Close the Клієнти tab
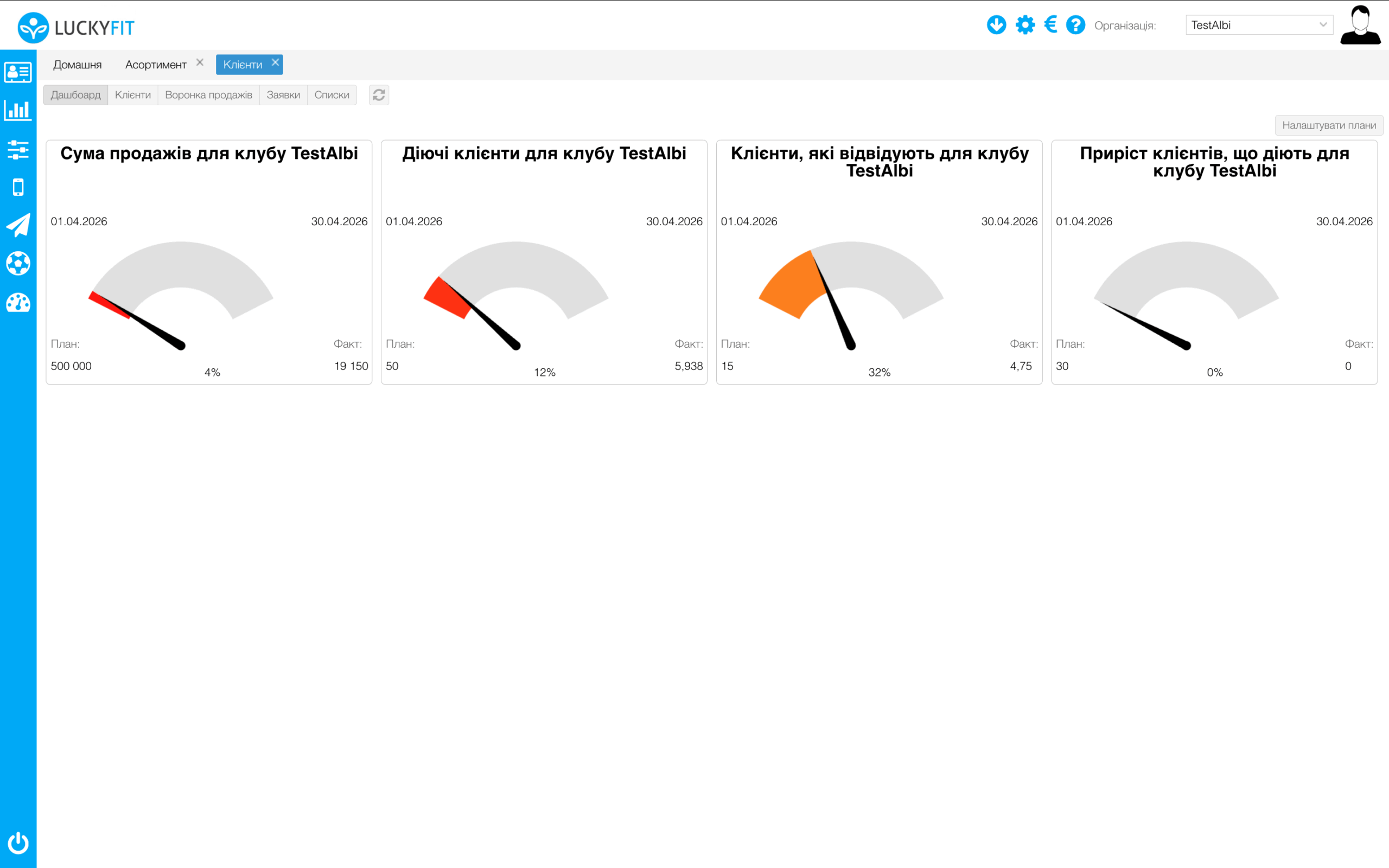Image resolution: width=1389 pixels, height=868 pixels. (276, 62)
